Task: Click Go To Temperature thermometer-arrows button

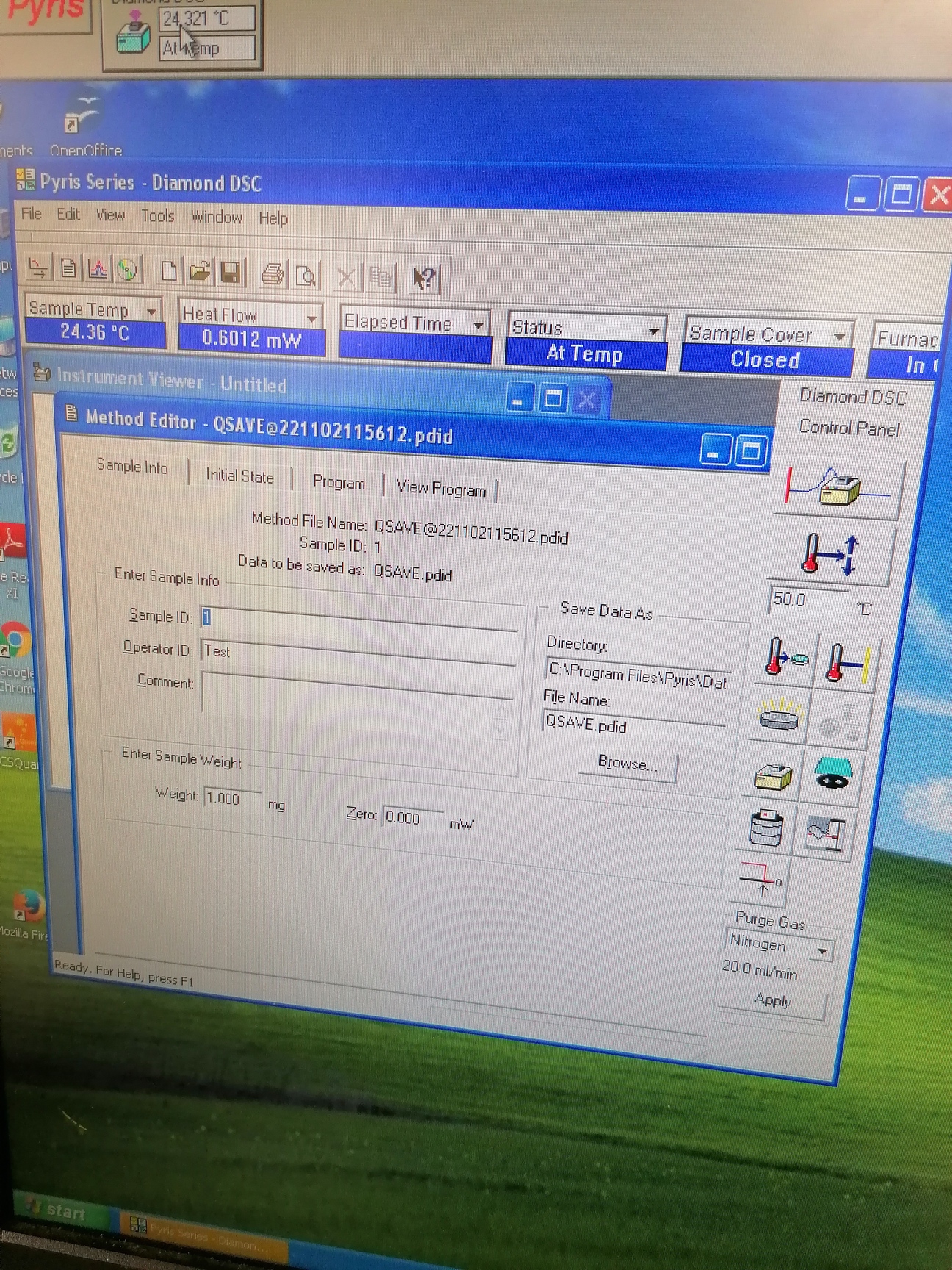Action: pos(830,554)
